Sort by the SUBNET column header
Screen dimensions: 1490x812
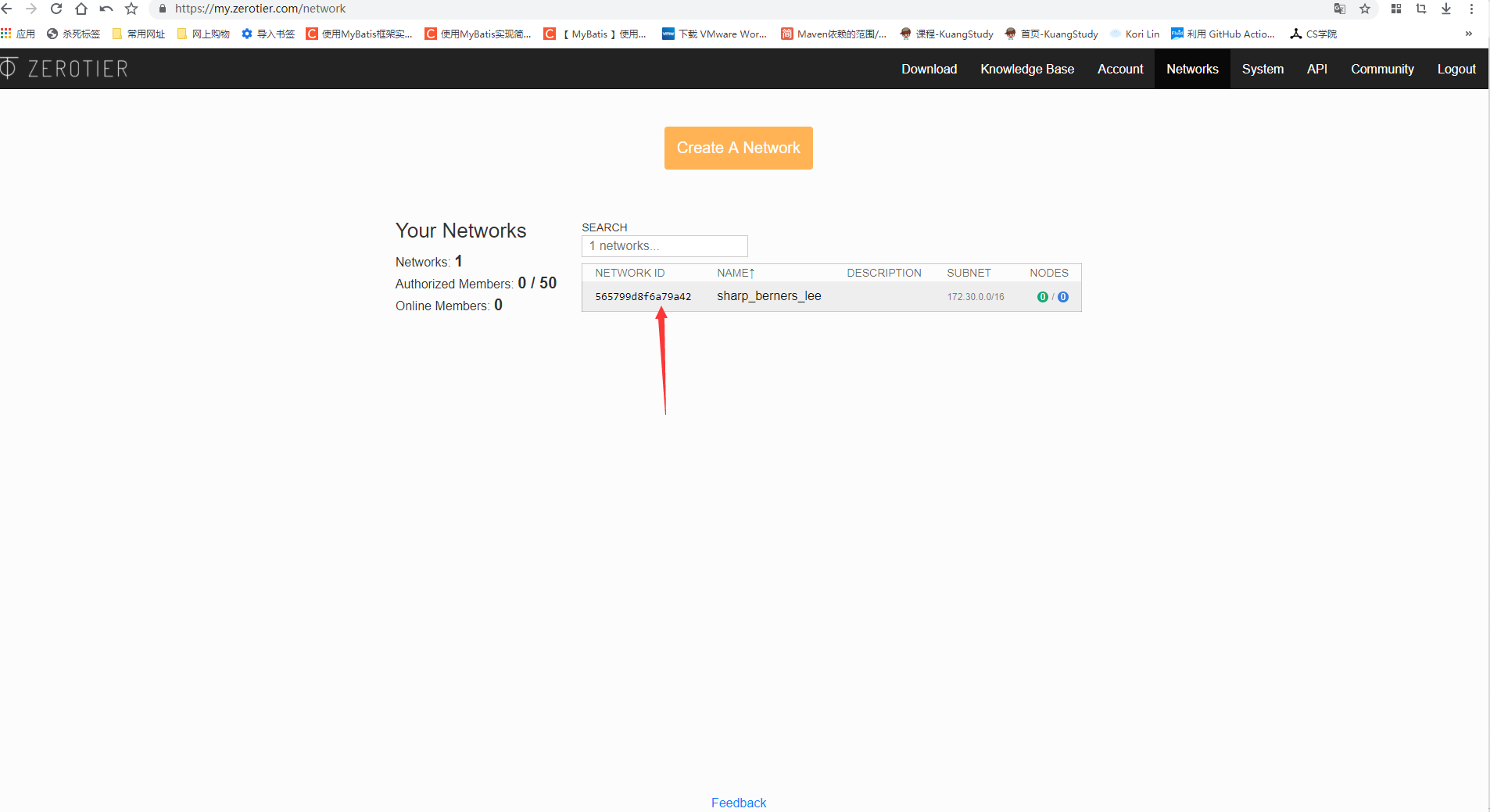[969, 273]
